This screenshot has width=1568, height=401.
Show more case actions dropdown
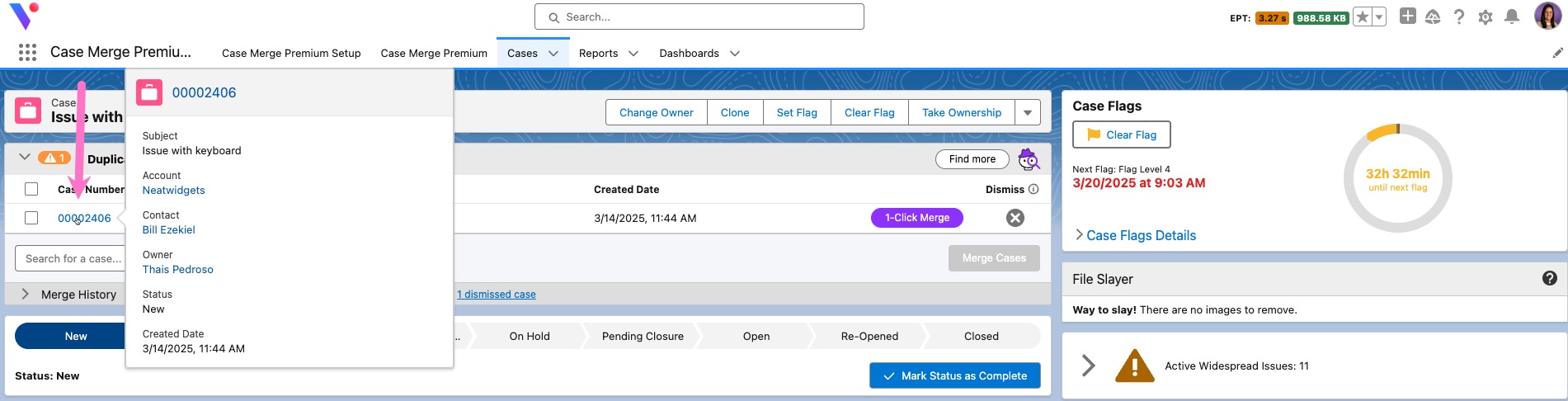1028,112
